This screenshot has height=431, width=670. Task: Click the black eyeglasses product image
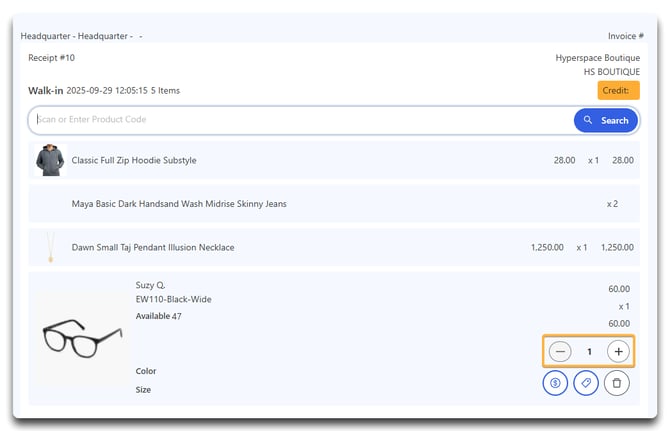click(82, 339)
